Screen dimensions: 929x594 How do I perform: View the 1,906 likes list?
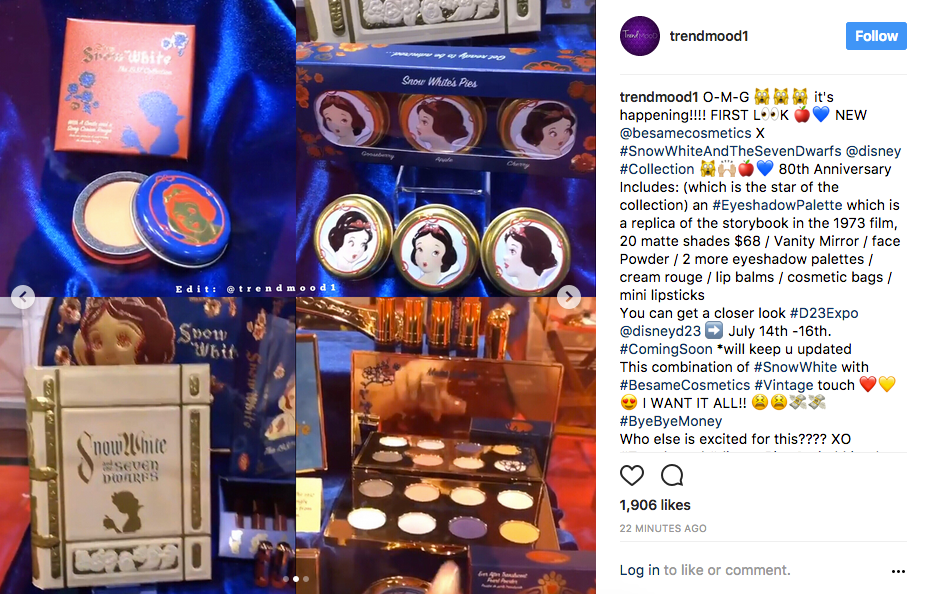coord(655,505)
